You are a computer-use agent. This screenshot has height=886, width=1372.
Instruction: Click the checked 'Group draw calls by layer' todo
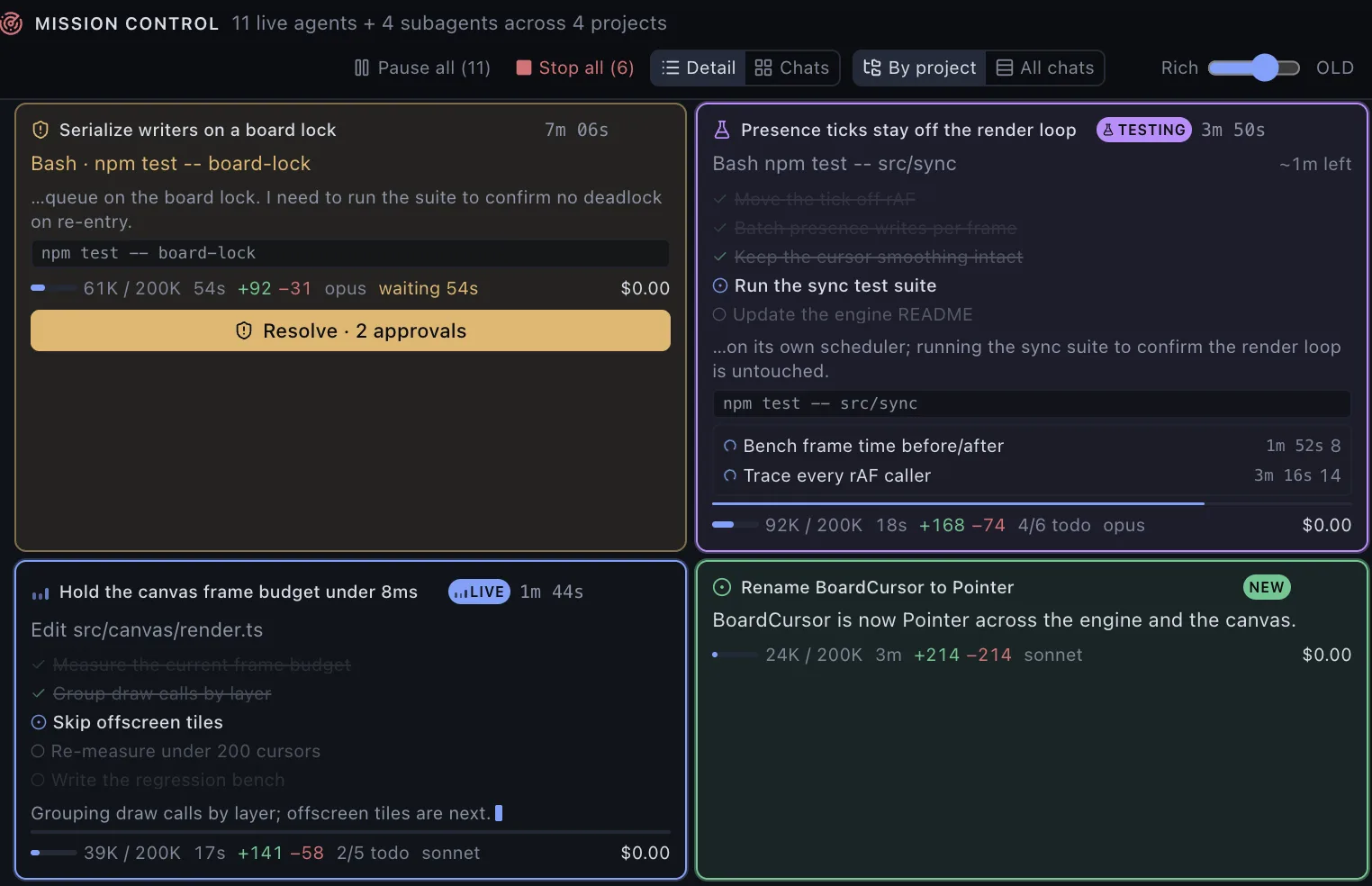151,693
